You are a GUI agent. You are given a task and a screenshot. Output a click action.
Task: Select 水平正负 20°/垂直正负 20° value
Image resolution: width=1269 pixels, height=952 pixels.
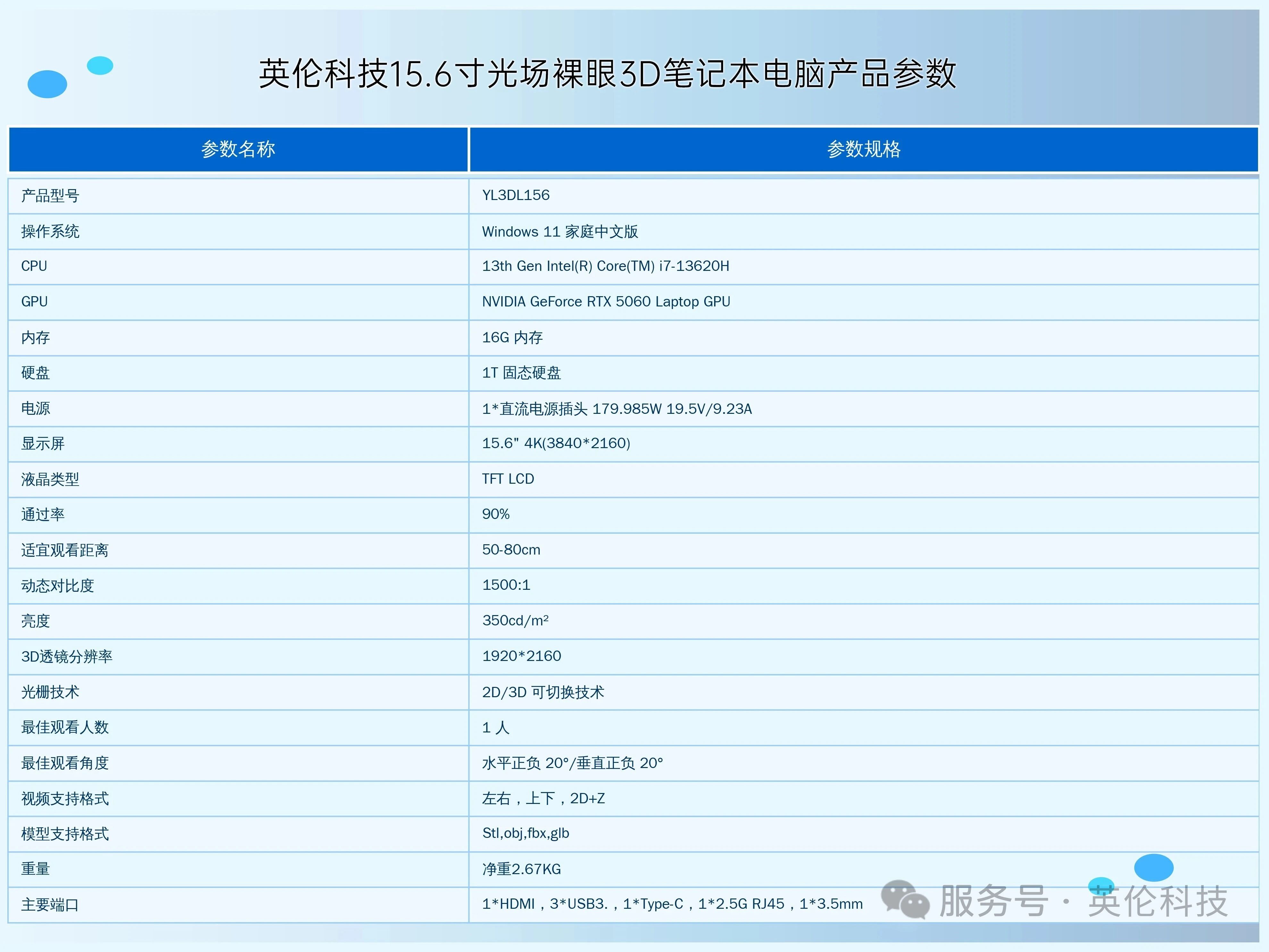point(572,763)
